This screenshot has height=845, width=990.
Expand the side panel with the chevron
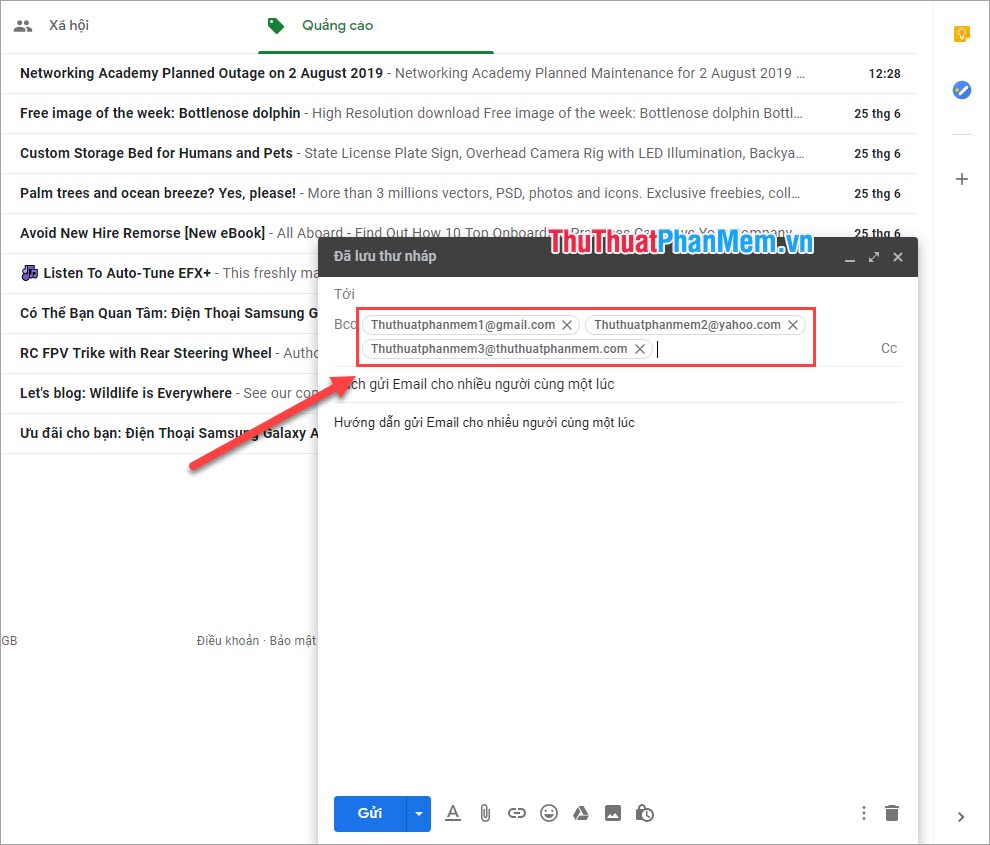(x=961, y=816)
